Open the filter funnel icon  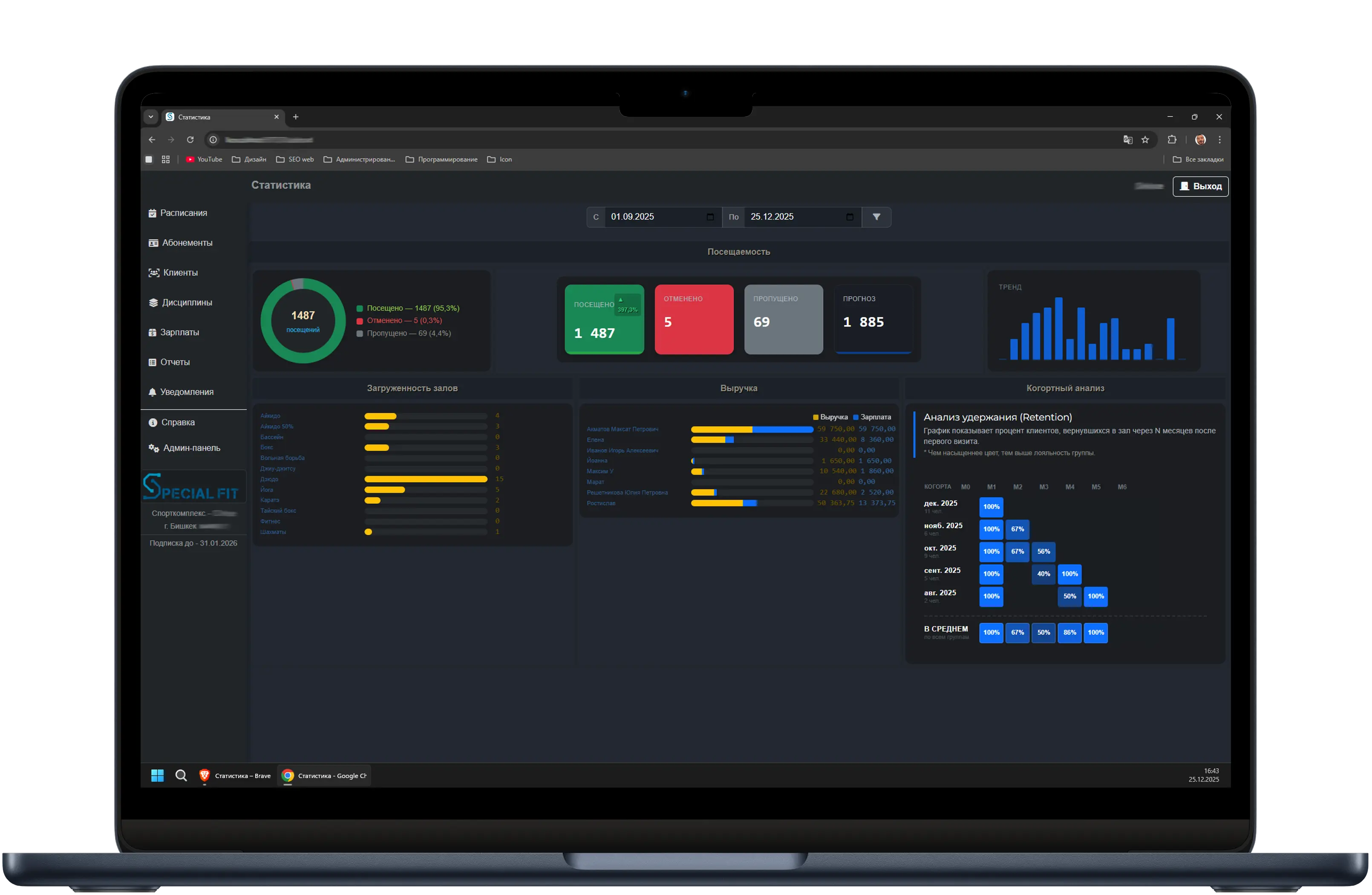(877, 217)
